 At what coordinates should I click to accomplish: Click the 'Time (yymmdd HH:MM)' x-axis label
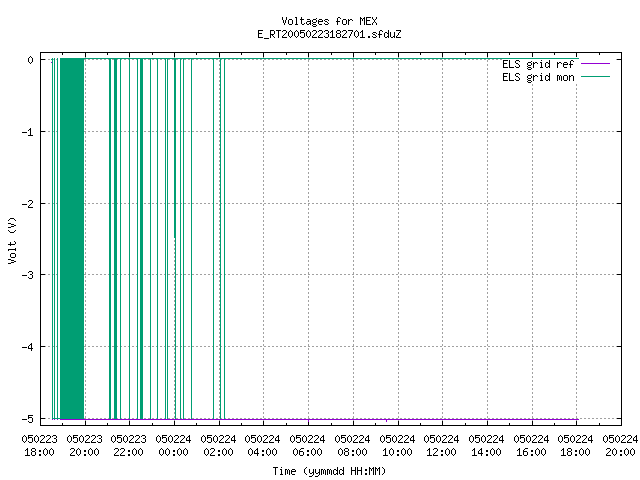[329, 471]
